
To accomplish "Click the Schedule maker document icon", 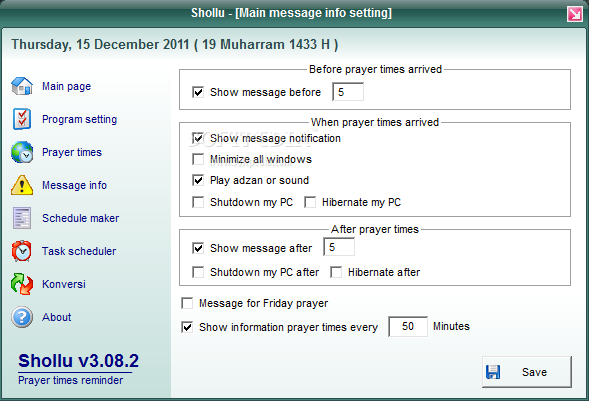I will (22, 218).
